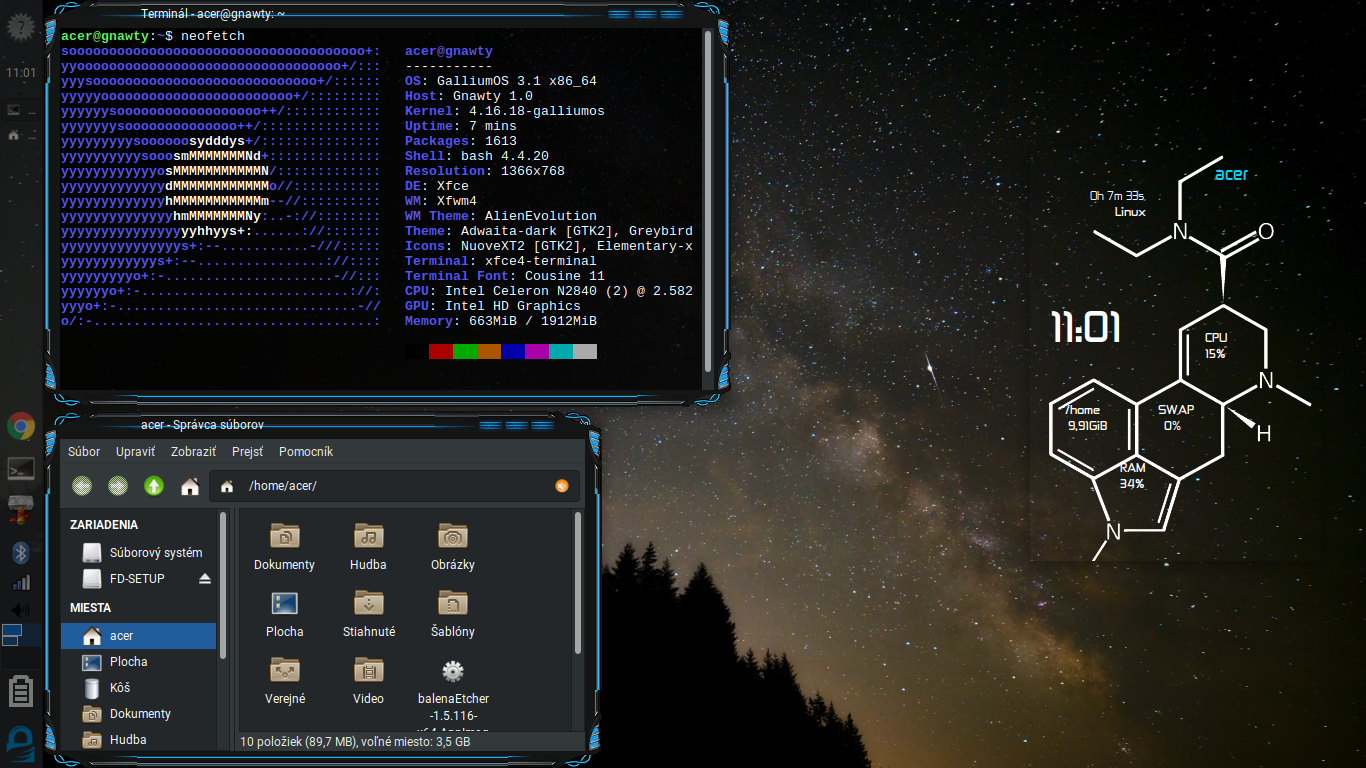
Task: Go to parent folder with green up arrow
Action: [154, 486]
